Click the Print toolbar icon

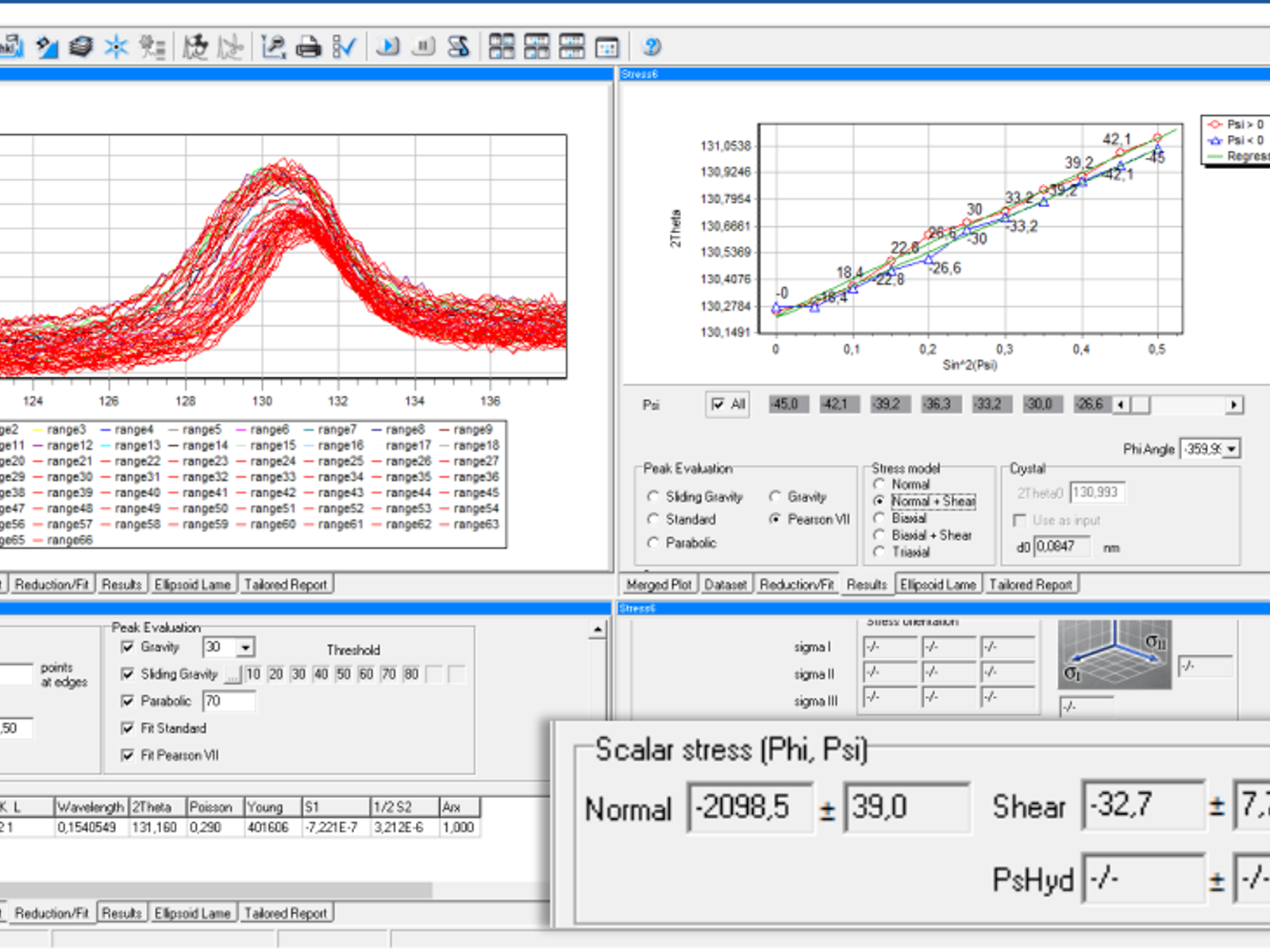pos(308,47)
